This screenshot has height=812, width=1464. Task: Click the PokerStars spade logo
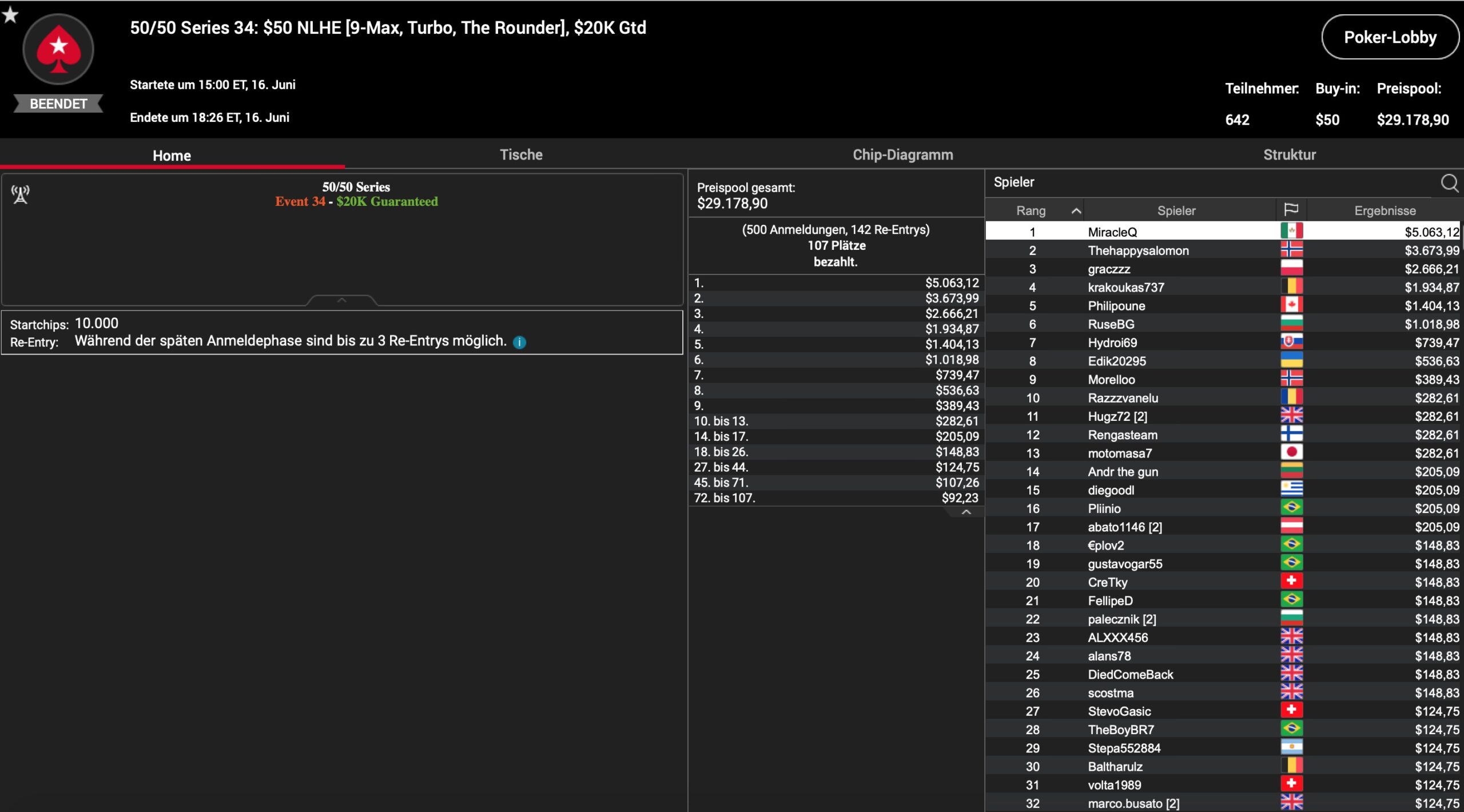coord(58,50)
